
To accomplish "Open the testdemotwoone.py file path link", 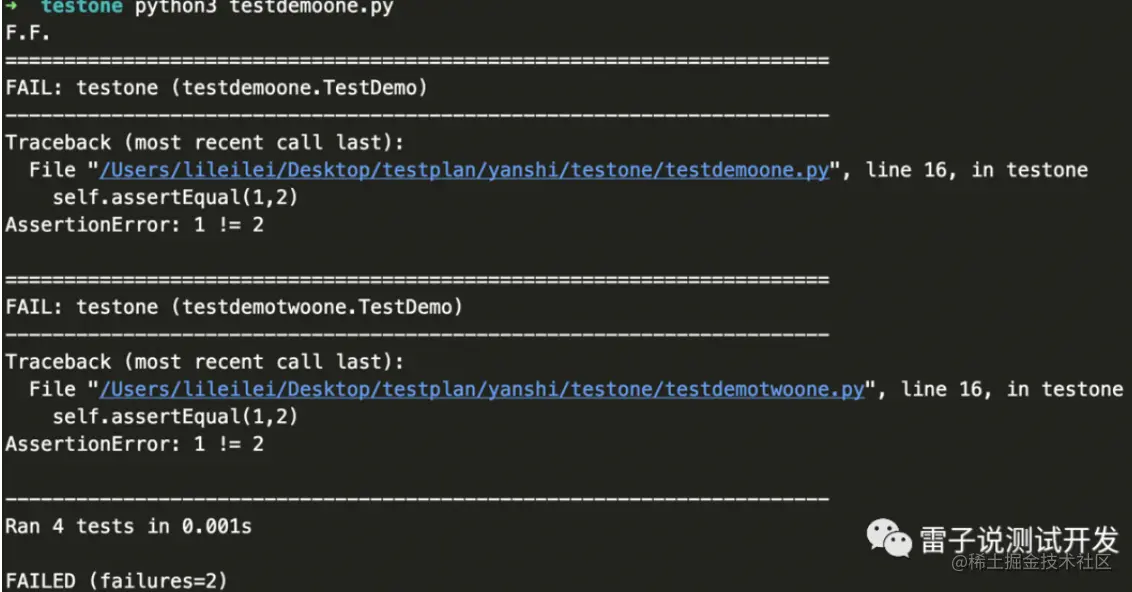I will point(481,389).
